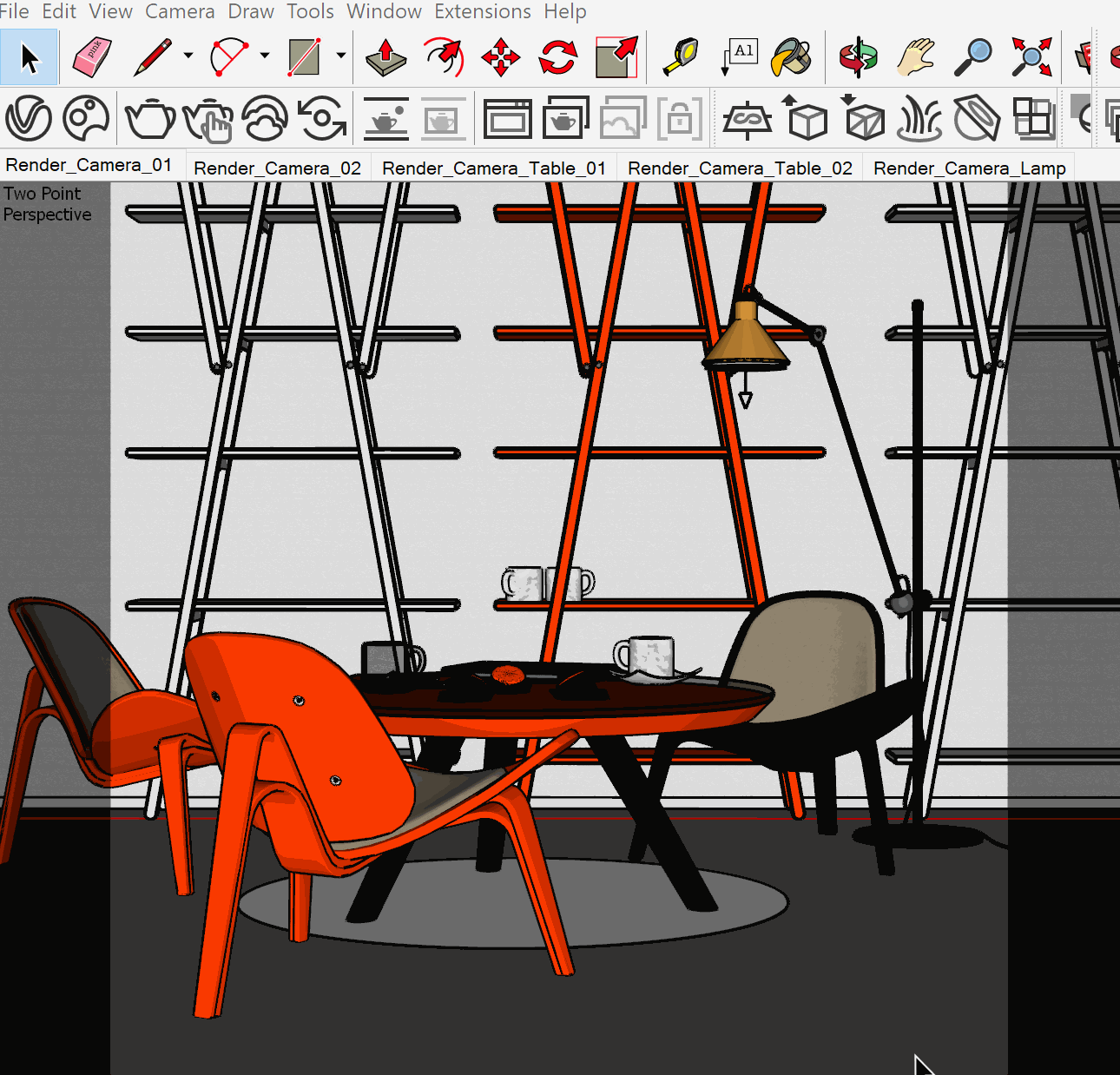This screenshot has width=1120, height=1075.
Task: Add a V-Ray Plane Light
Action: [747, 119]
